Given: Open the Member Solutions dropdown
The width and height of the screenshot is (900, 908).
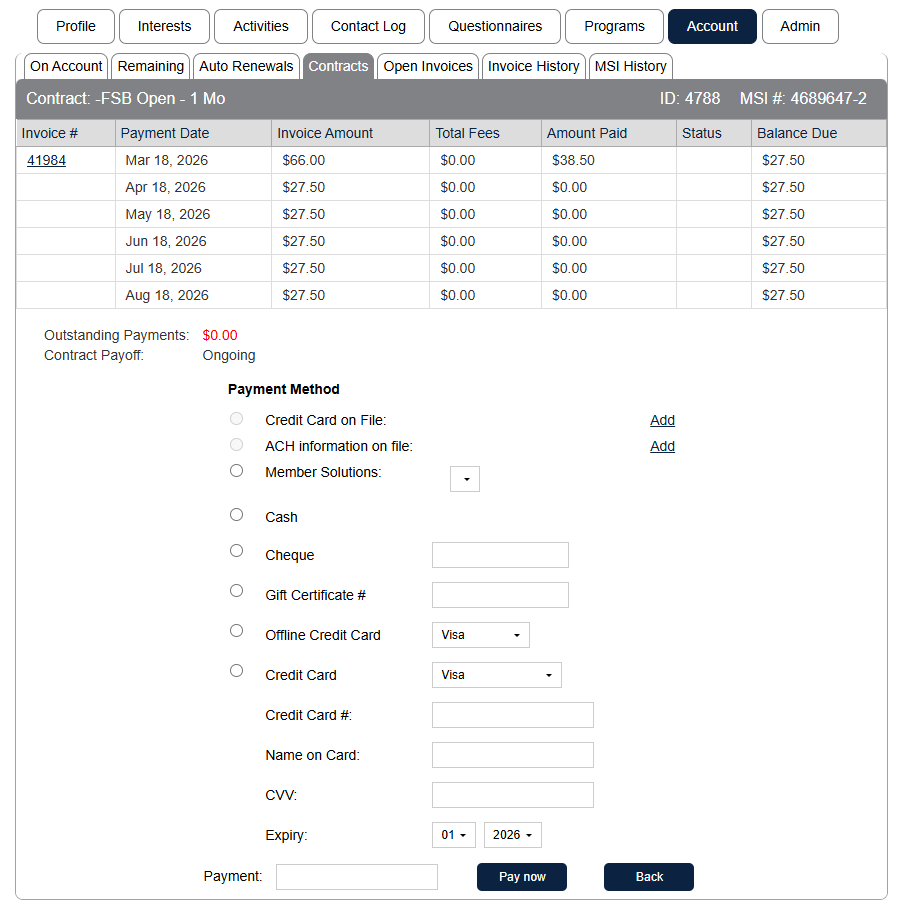Looking at the screenshot, I should click(465, 479).
